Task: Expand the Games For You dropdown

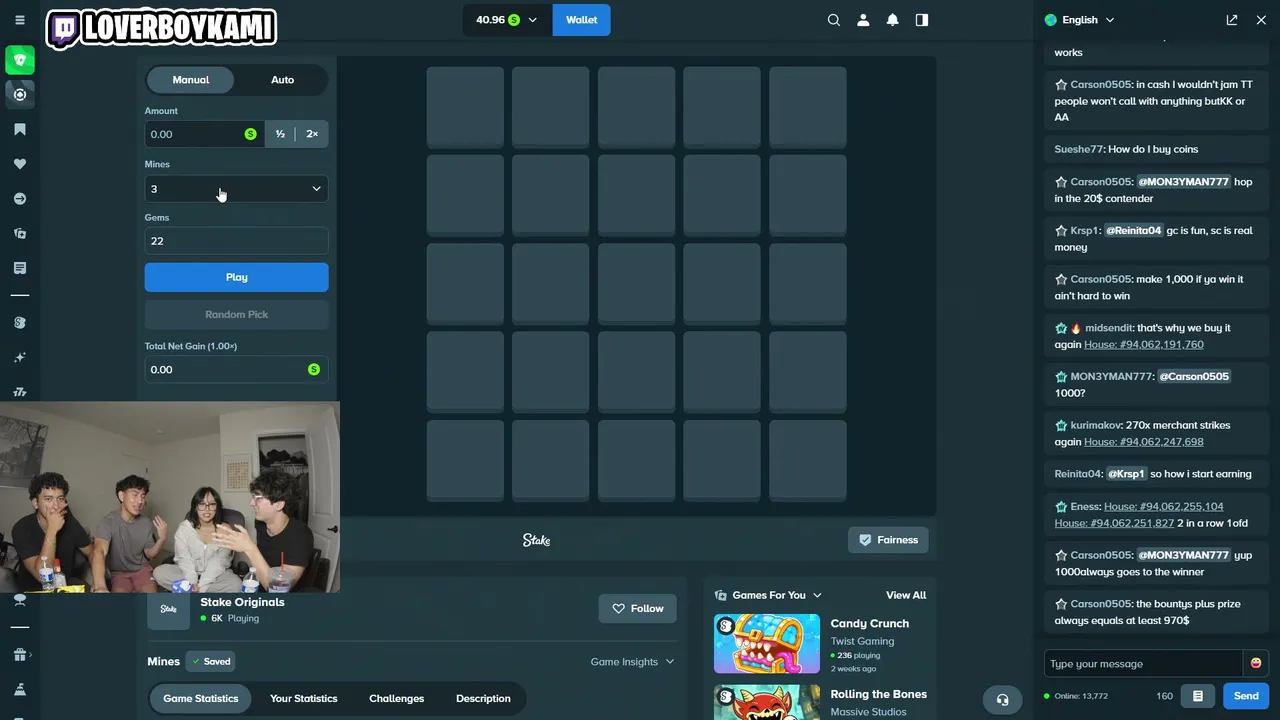Action: (768, 595)
